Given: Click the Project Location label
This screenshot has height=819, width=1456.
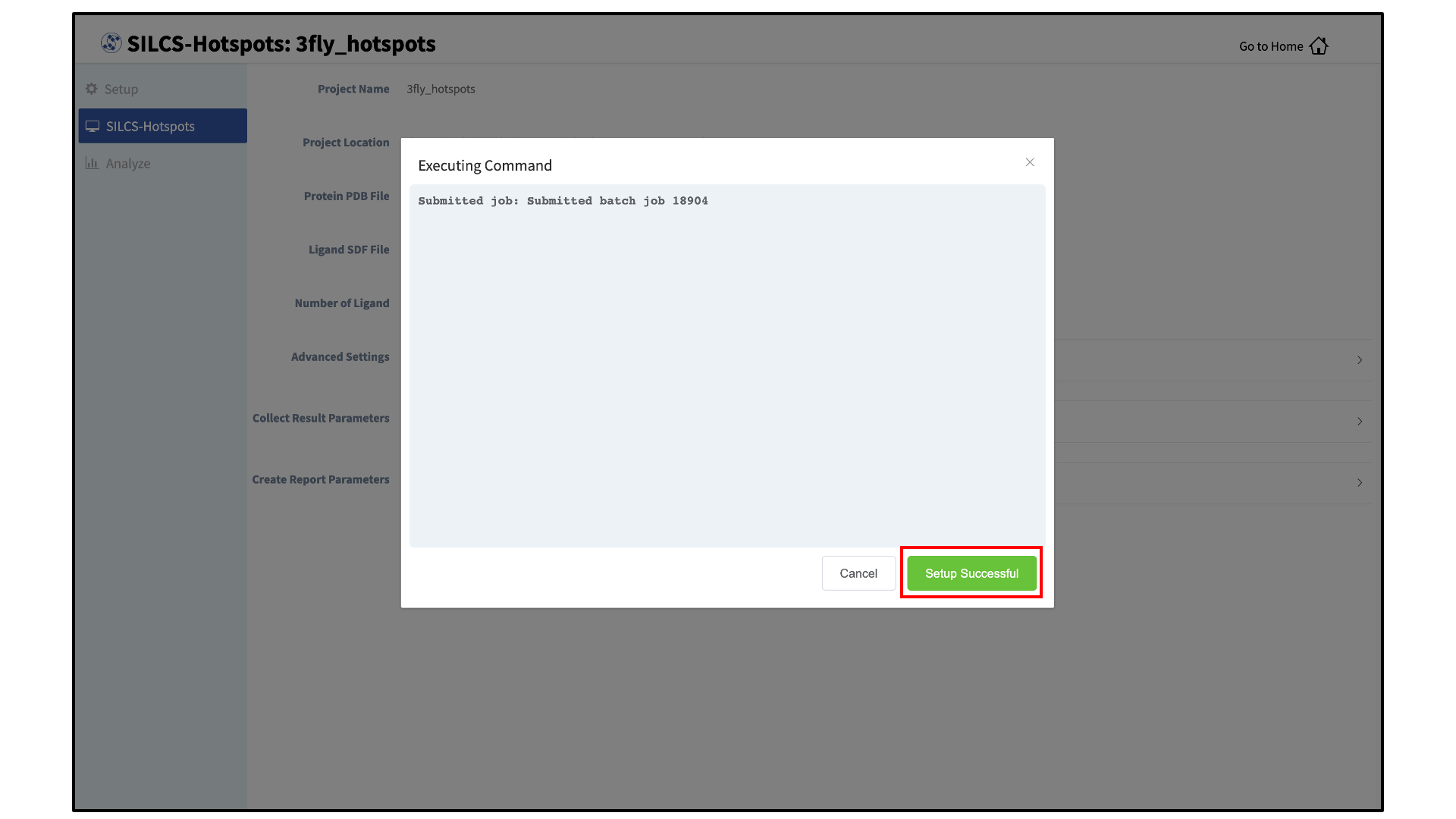Looking at the screenshot, I should click(346, 143).
